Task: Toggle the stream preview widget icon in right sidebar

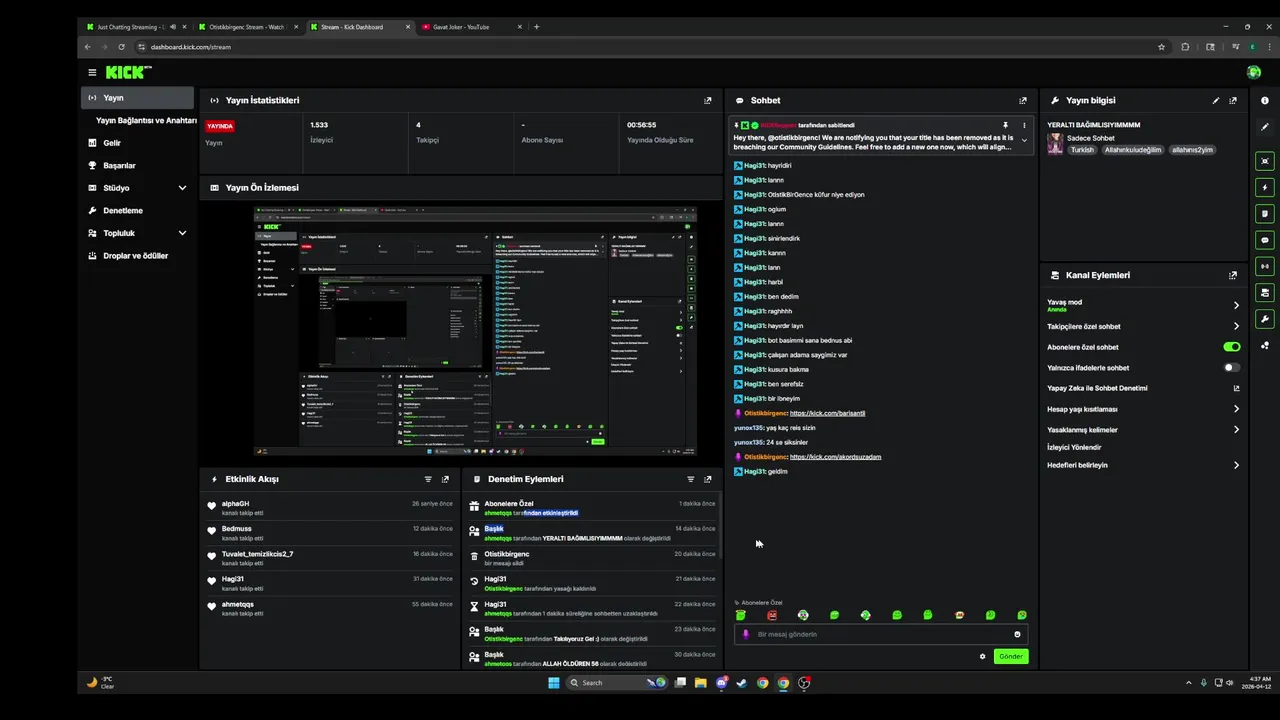Action: tap(1265, 161)
